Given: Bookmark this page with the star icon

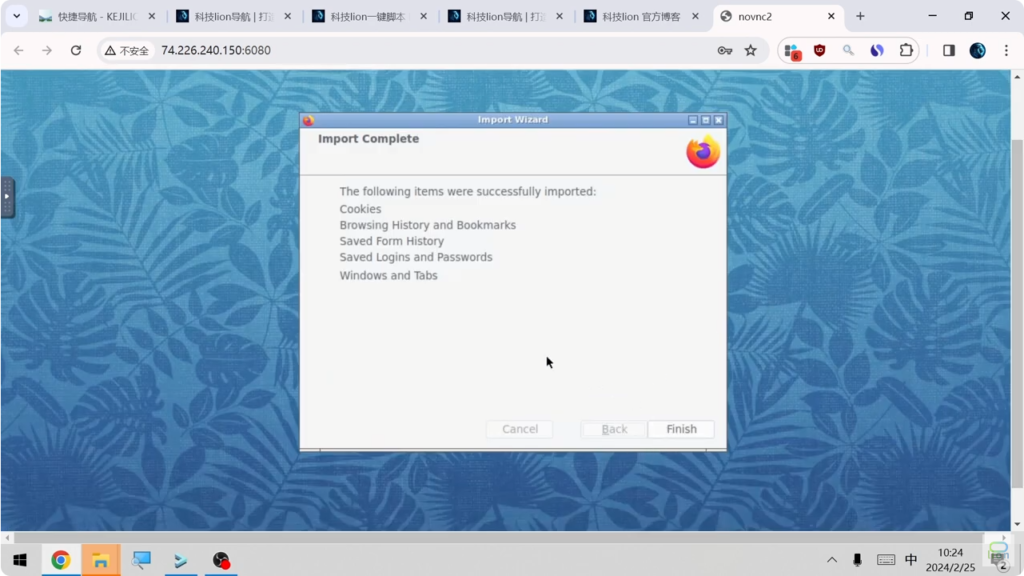Looking at the screenshot, I should (x=751, y=50).
